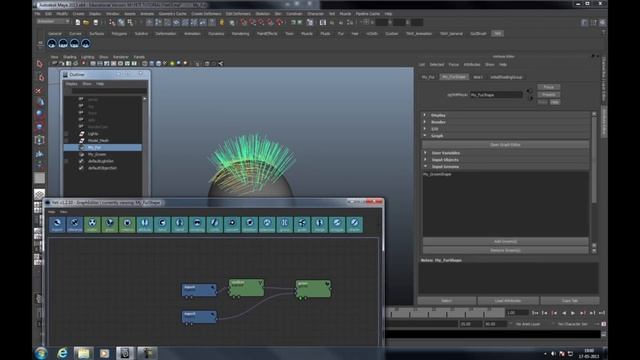Expand the I/O section in Attribute Editor

click(x=505, y=129)
